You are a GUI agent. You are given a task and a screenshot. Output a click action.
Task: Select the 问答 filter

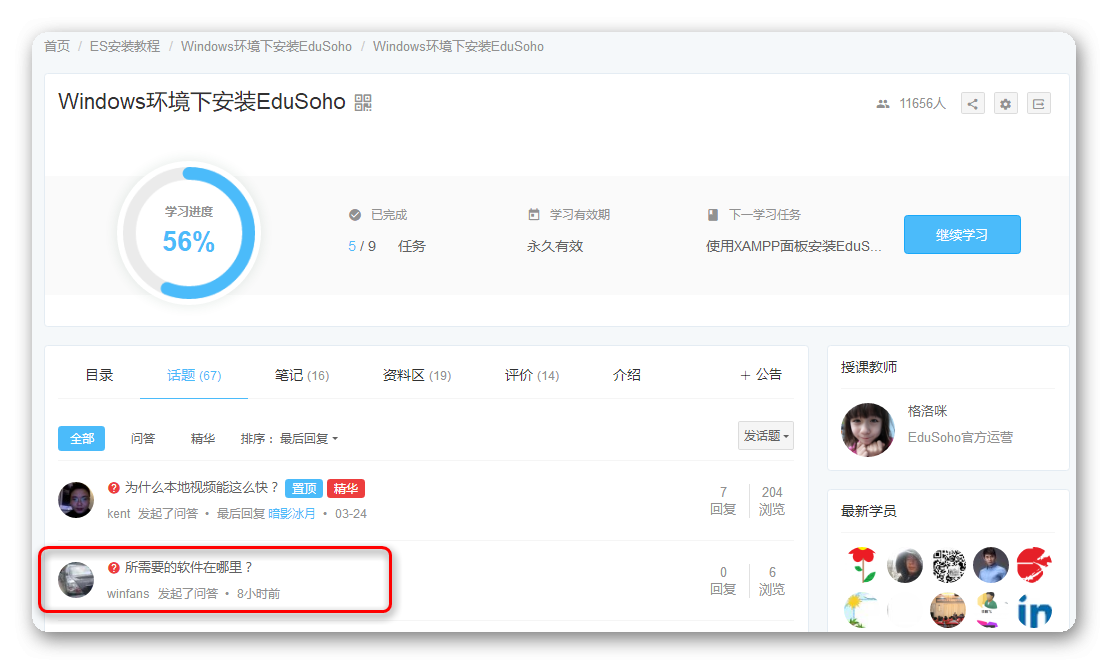pos(143,438)
